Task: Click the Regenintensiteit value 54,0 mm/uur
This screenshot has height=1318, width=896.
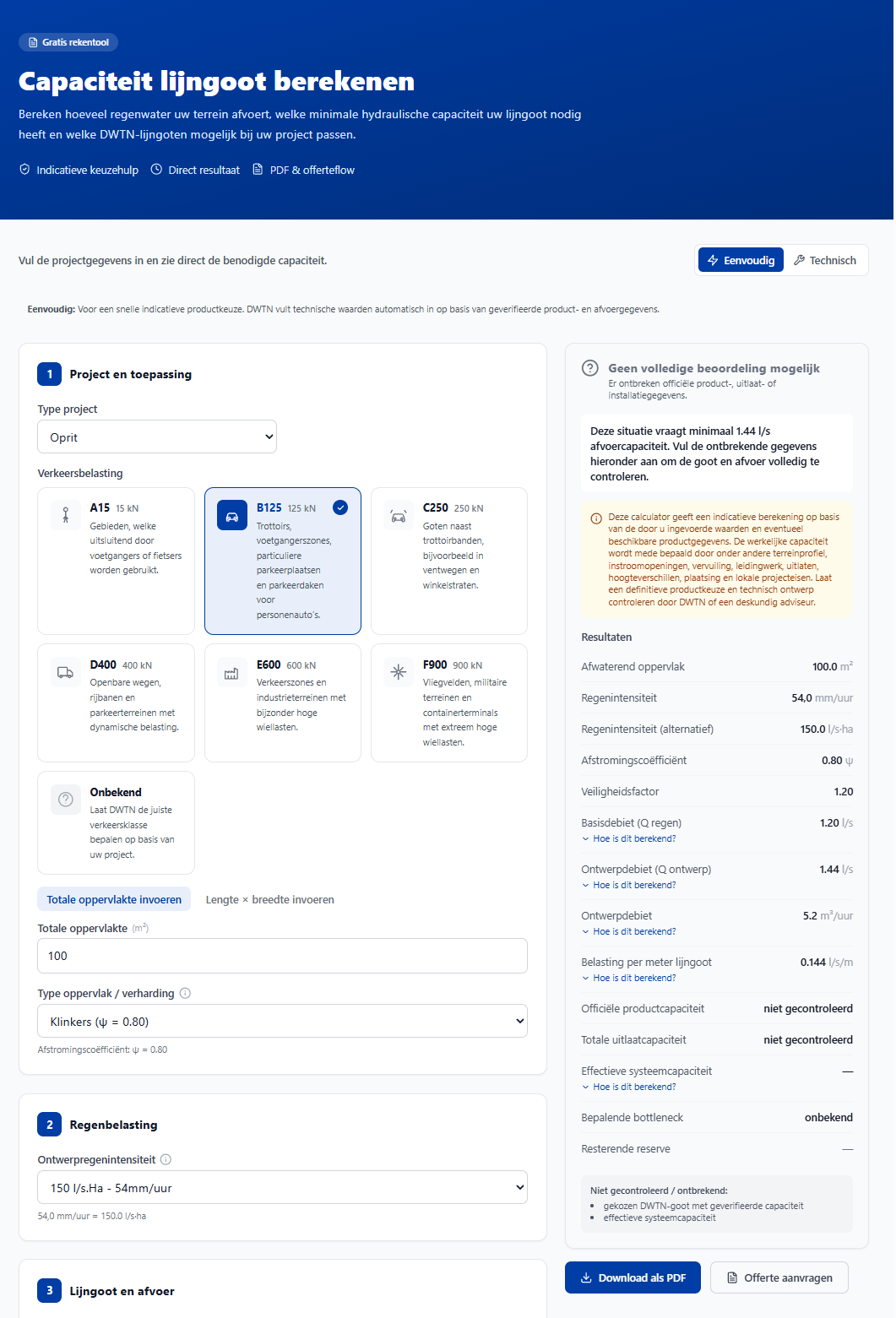Action: pyautogui.click(x=823, y=697)
